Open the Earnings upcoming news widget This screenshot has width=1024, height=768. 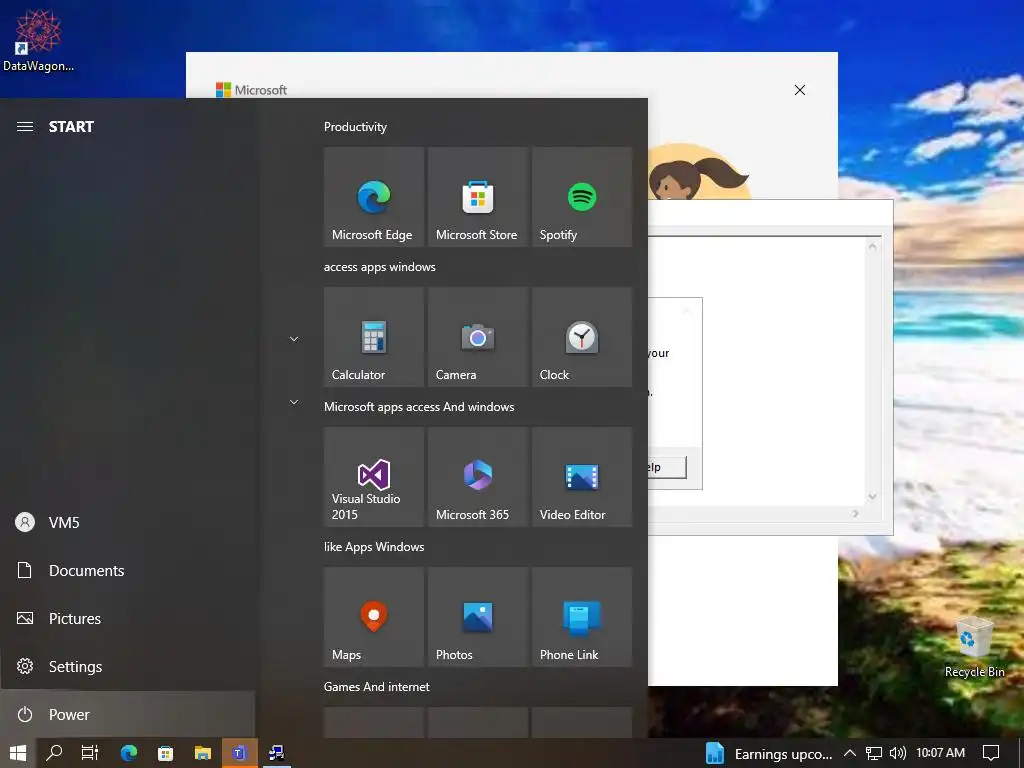pos(769,754)
